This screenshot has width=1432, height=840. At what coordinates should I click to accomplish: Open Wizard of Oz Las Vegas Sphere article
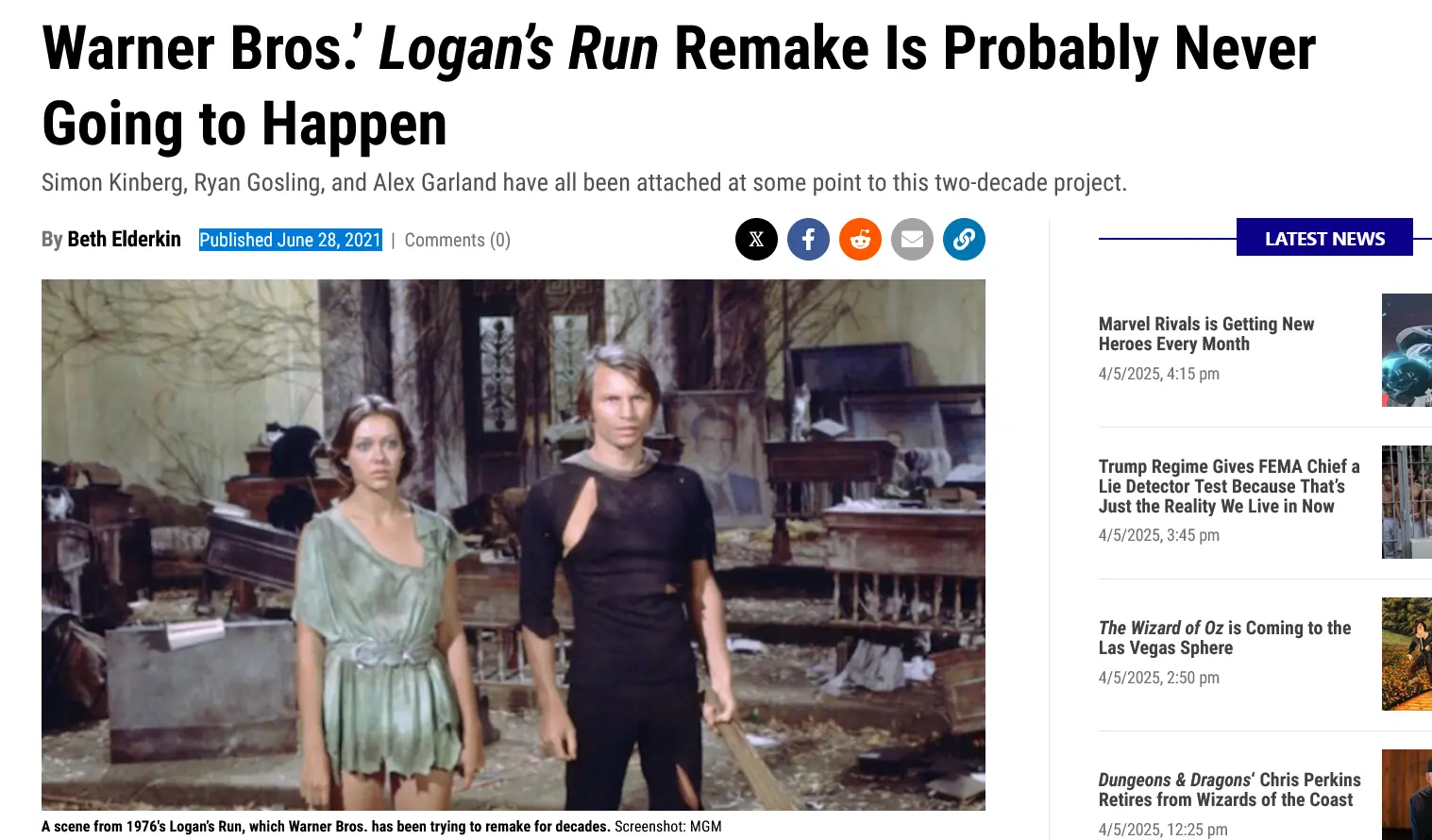(1224, 638)
